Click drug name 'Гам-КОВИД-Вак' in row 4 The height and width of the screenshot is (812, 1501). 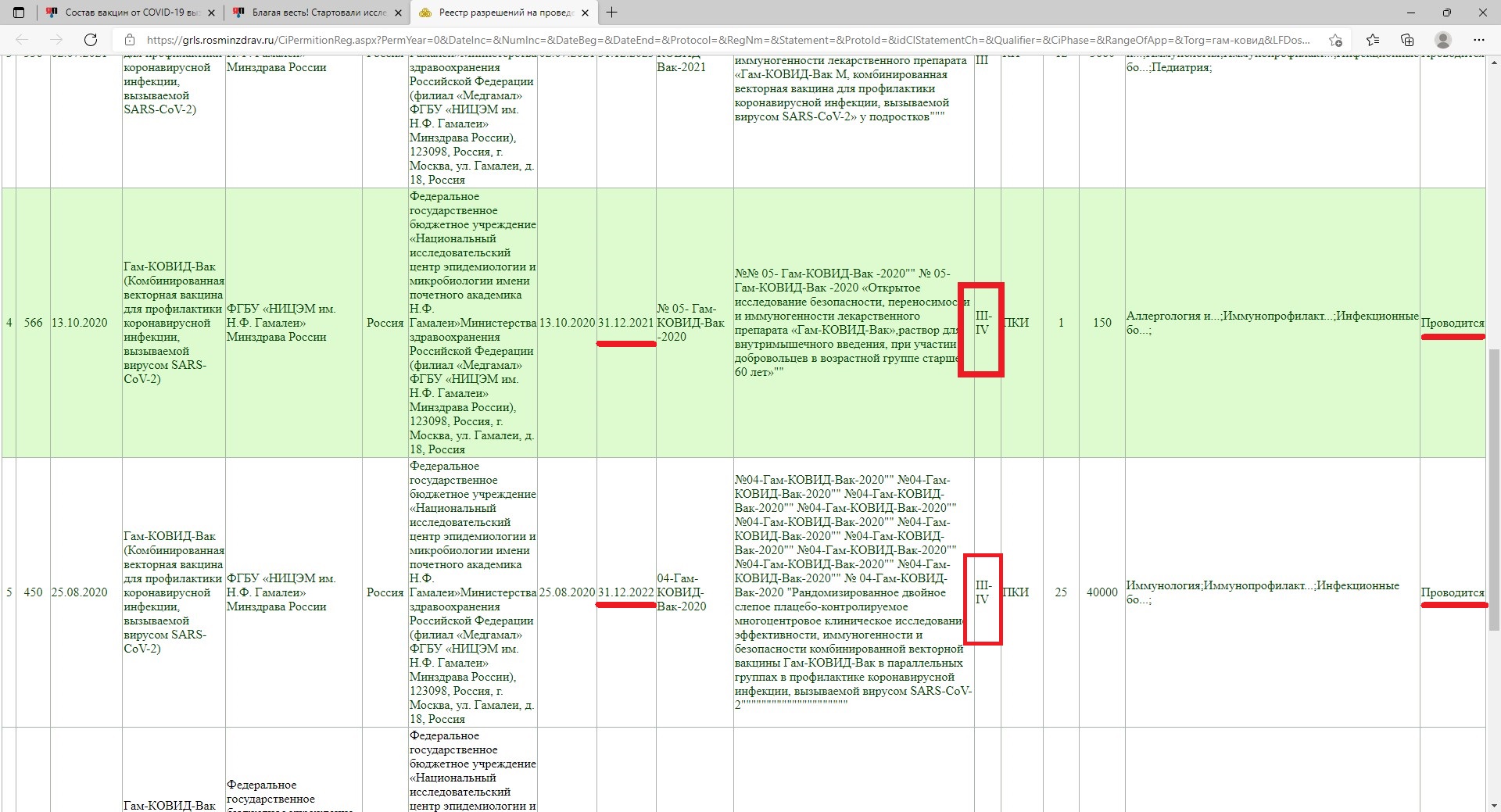coord(174,323)
